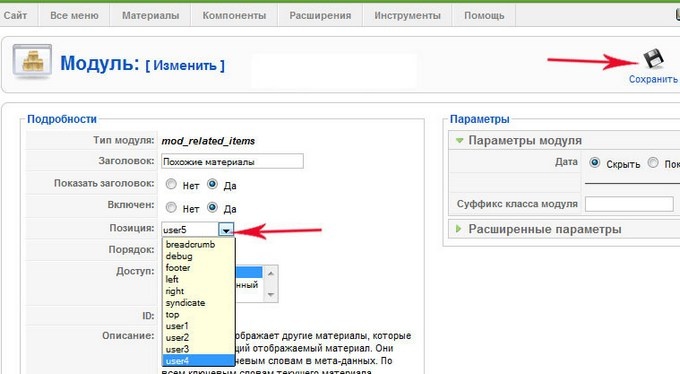Open the Компоненты menu
This screenshot has height=374, width=680.
tap(234, 15)
